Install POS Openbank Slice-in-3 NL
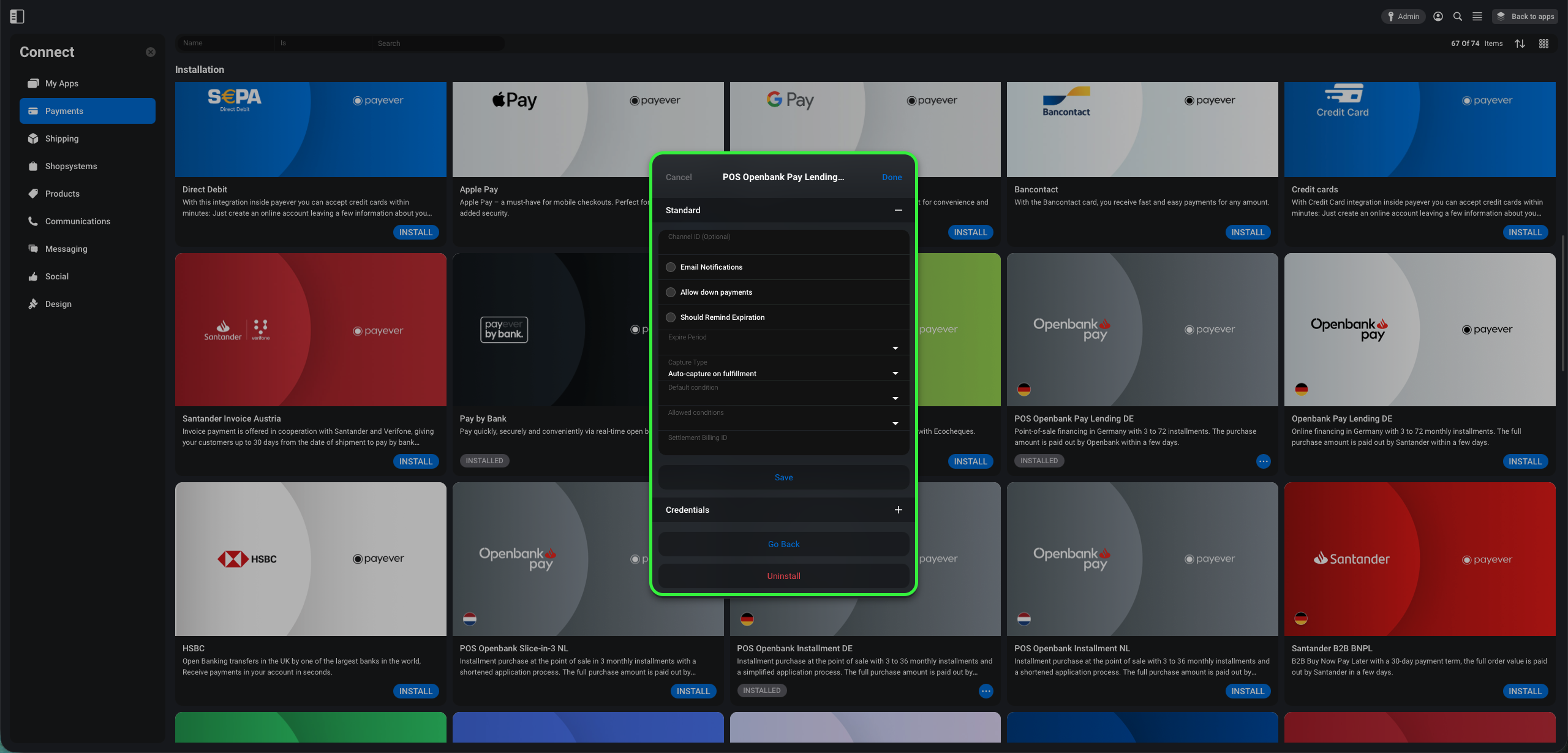Viewport: 1568px width, 753px height. point(693,691)
